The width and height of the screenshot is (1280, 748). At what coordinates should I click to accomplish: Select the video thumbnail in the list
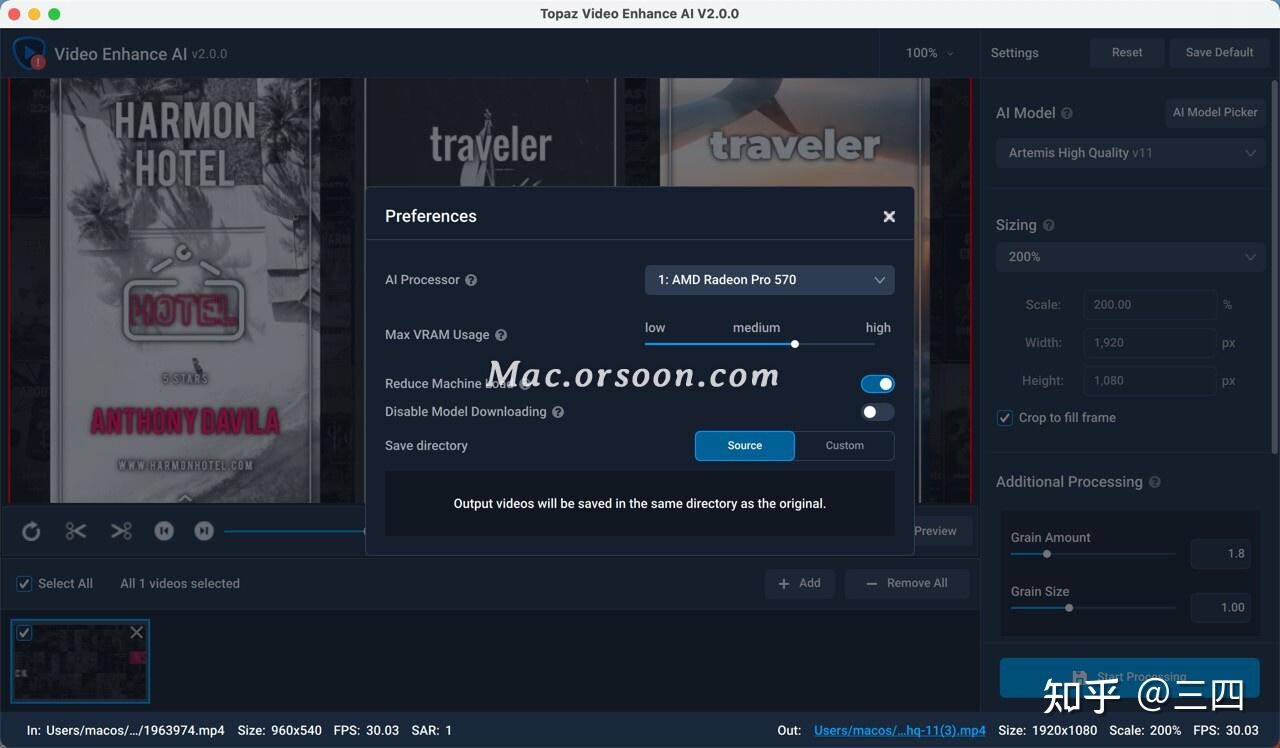[80, 662]
